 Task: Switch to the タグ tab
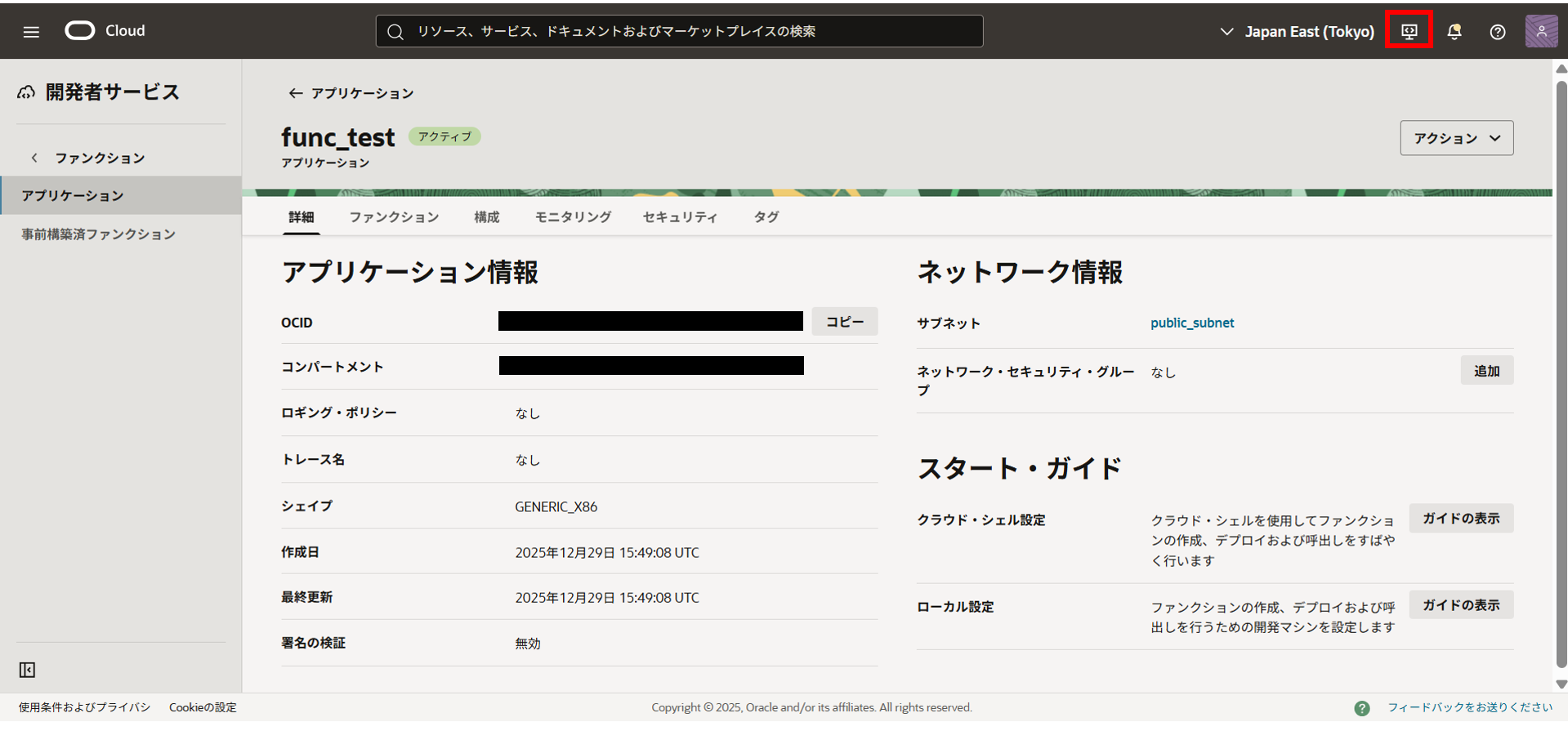coord(766,217)
